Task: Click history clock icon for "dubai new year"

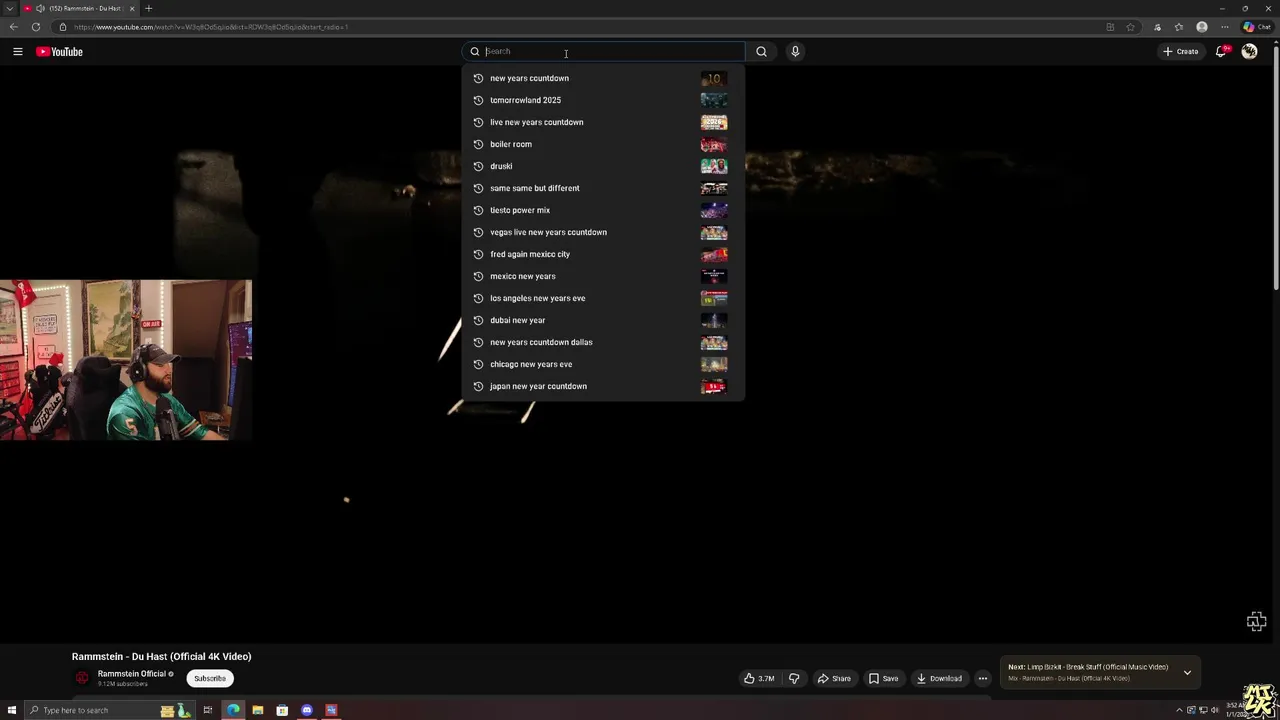Action: [x=478, y=320]
